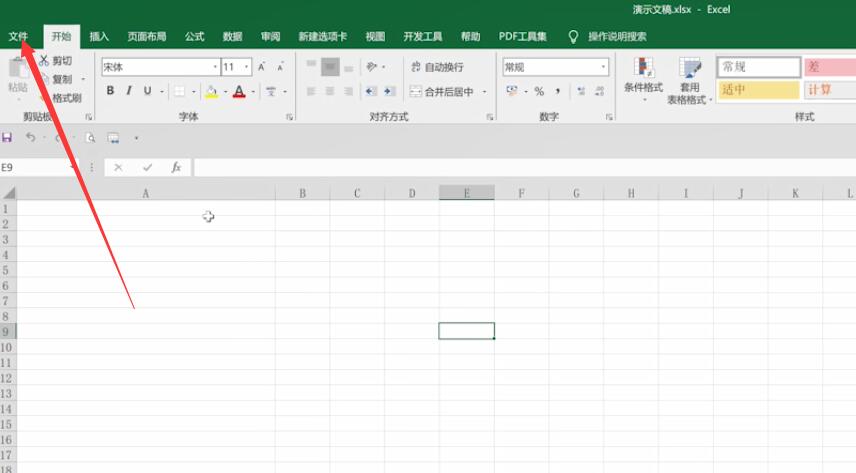
Task: Click the print preview icon
Action: (x=90, y=138)
